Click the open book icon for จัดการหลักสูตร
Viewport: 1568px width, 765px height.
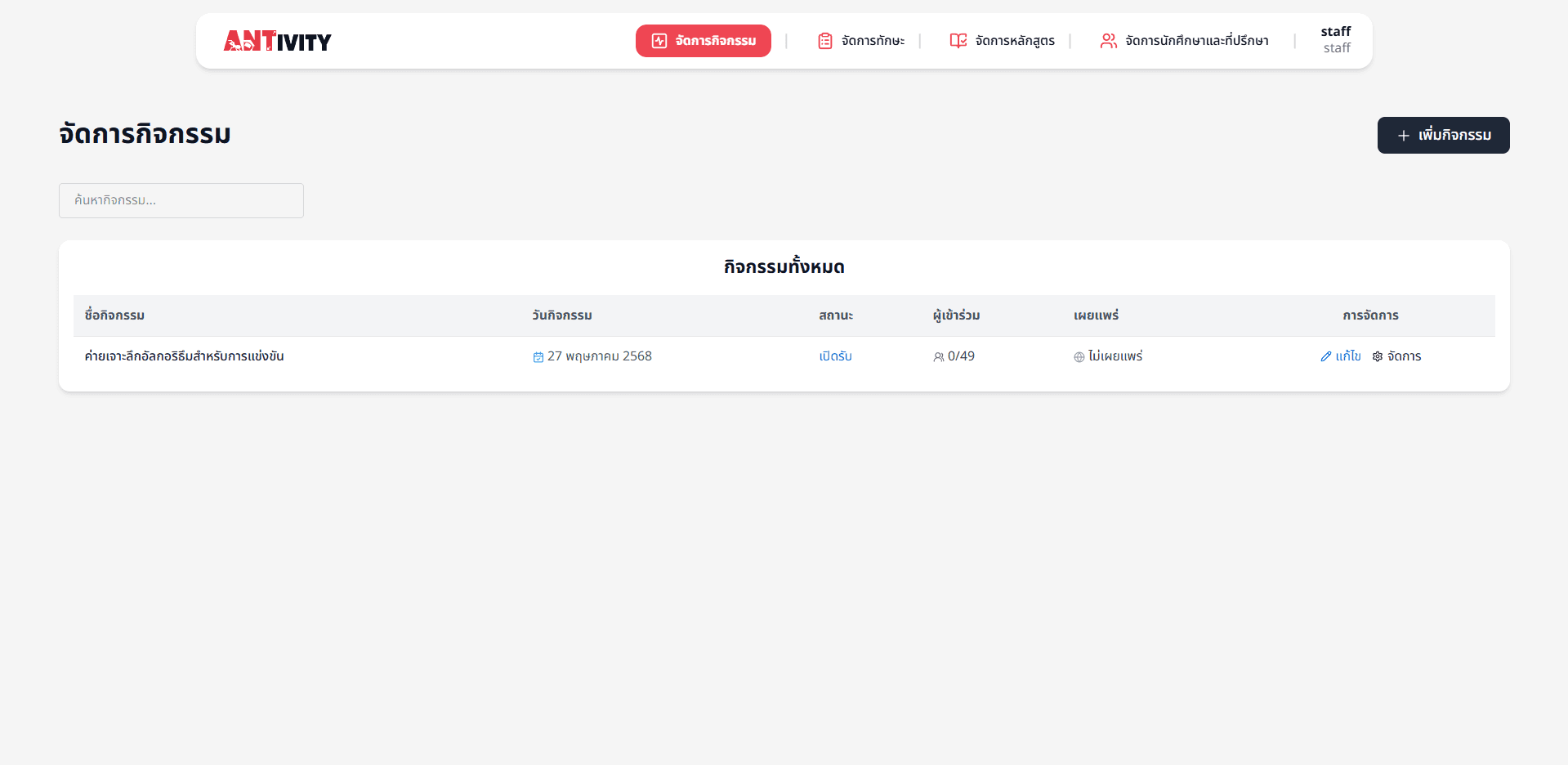pyautogui.click(x=958, y=41)
